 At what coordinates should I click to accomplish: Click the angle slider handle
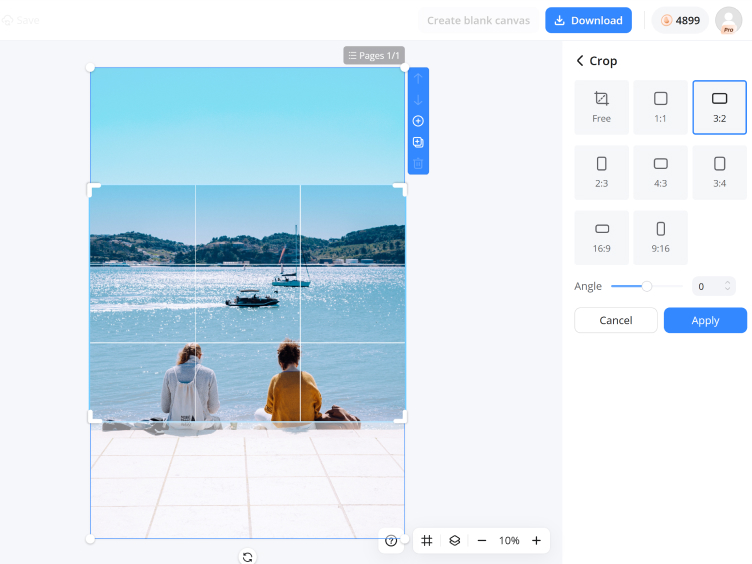point(646,286)
